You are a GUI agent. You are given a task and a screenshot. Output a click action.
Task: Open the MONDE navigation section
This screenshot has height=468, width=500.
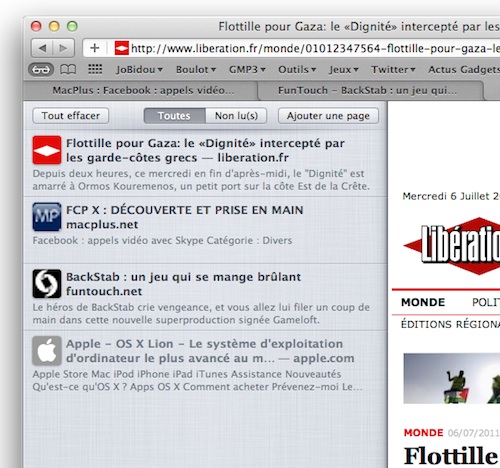pyautogui.click(x=423, y=302)
